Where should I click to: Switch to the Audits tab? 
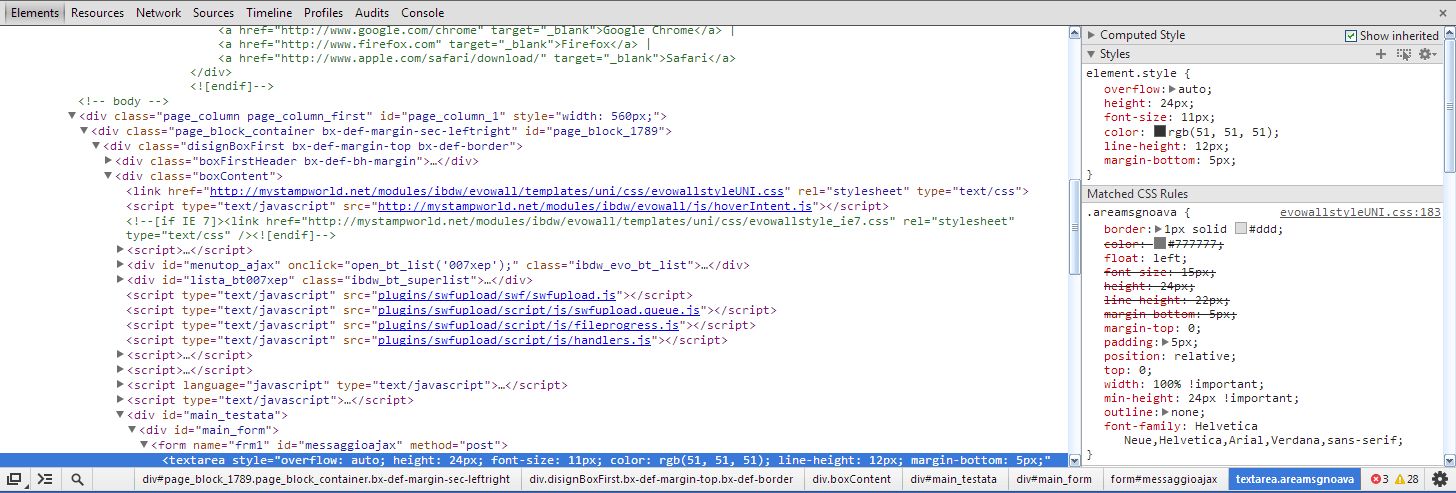(372, 13)
